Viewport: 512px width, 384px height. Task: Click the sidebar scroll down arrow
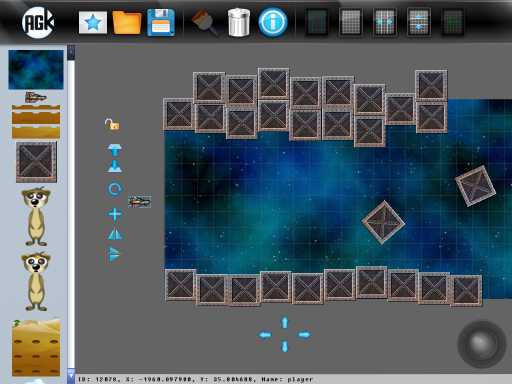pos(71,376)
